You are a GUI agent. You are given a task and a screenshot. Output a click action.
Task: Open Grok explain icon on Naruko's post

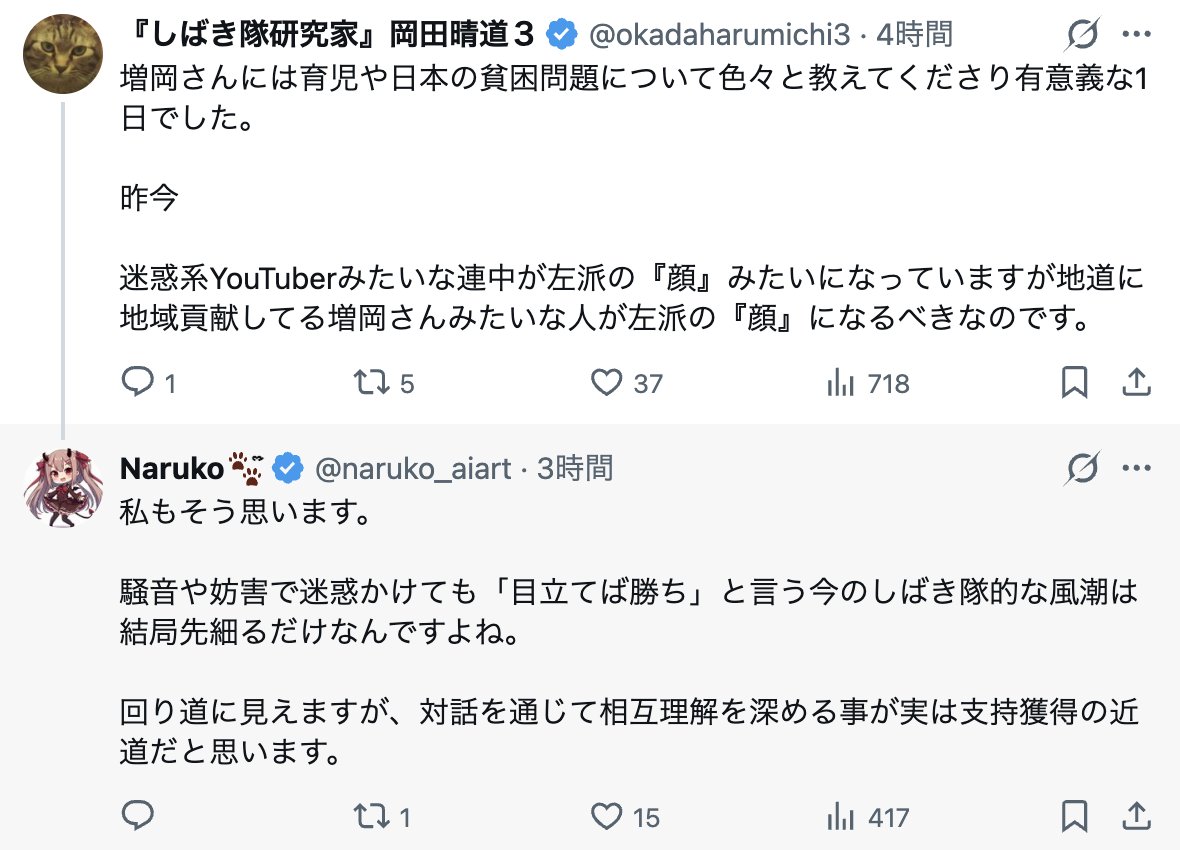1082,468
